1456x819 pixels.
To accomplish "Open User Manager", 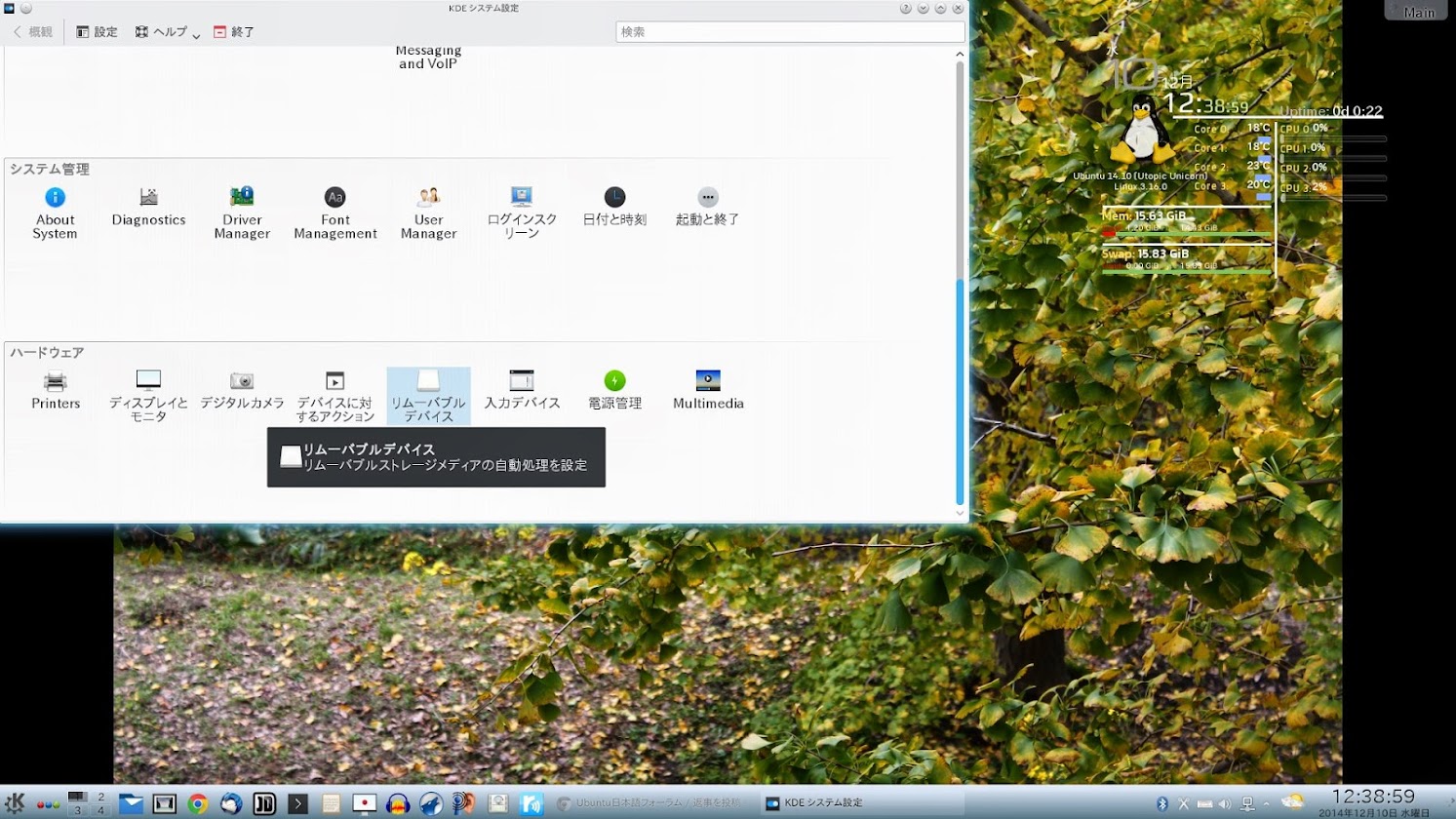I will tap(428, 214).
